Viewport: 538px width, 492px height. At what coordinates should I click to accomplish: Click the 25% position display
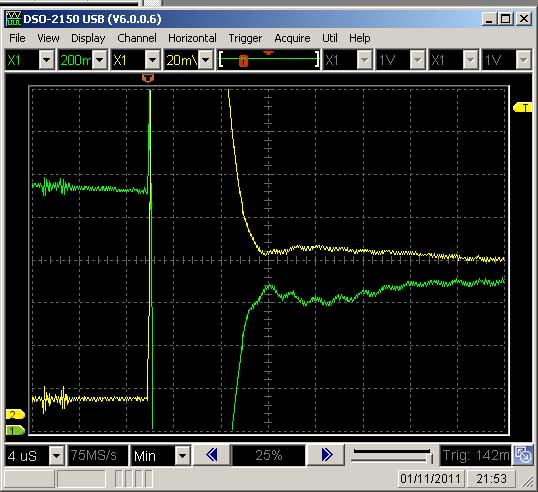click(x=269, y=455)
